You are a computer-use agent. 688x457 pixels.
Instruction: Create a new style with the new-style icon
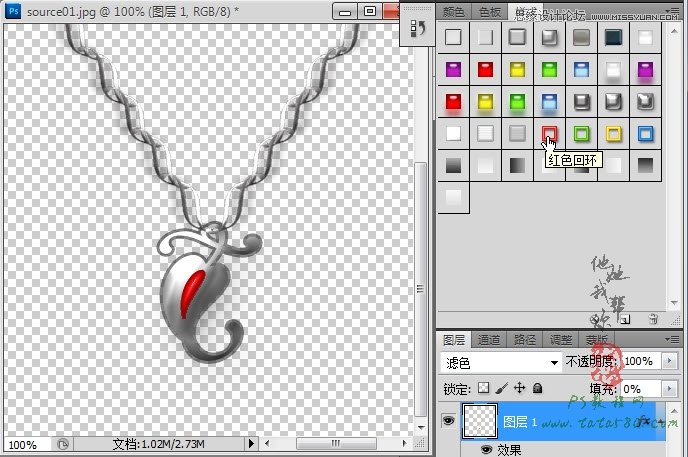[x=625, y=320]
